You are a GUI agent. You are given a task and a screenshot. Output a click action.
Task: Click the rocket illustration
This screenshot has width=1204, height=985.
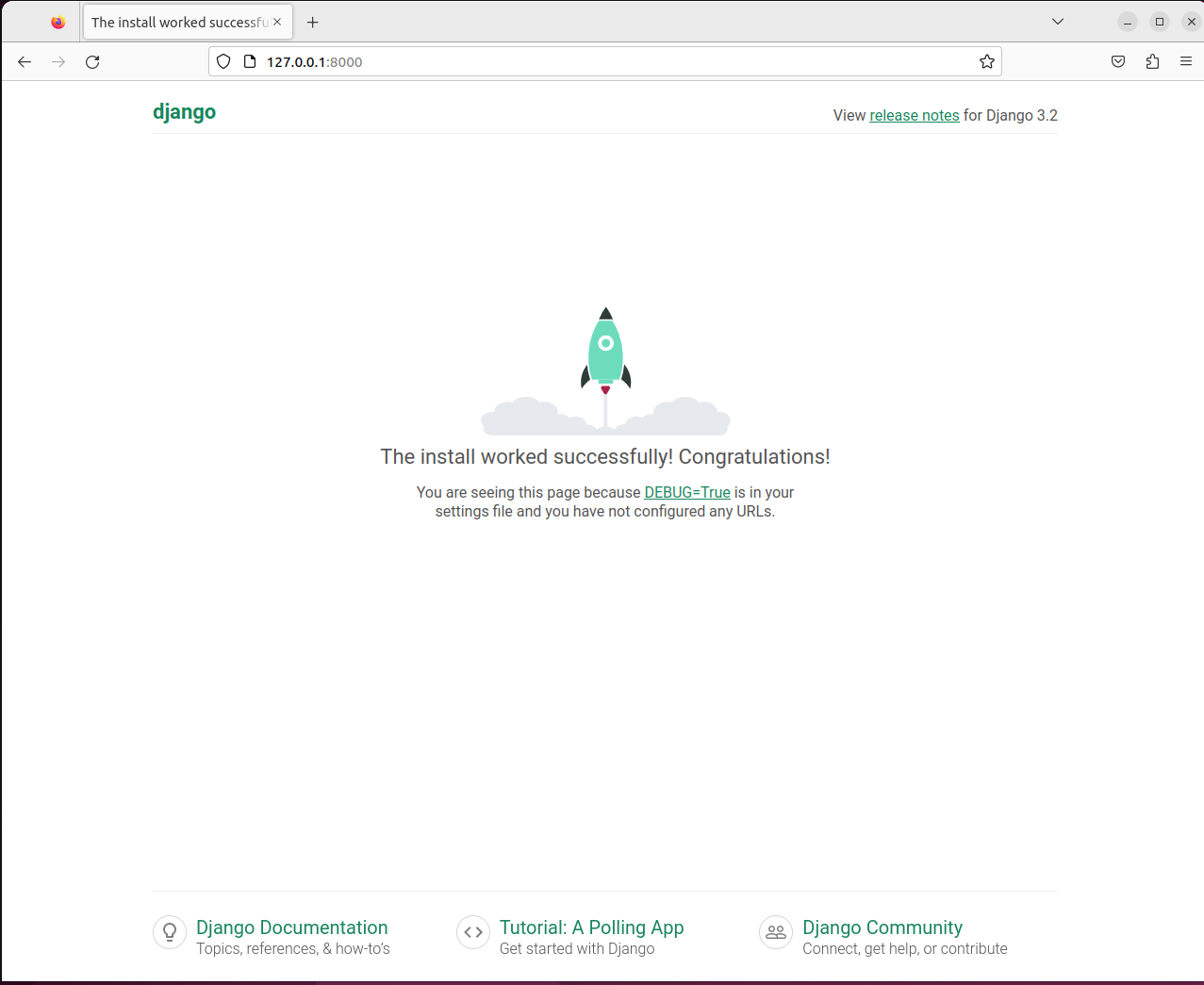click(605, 370)
